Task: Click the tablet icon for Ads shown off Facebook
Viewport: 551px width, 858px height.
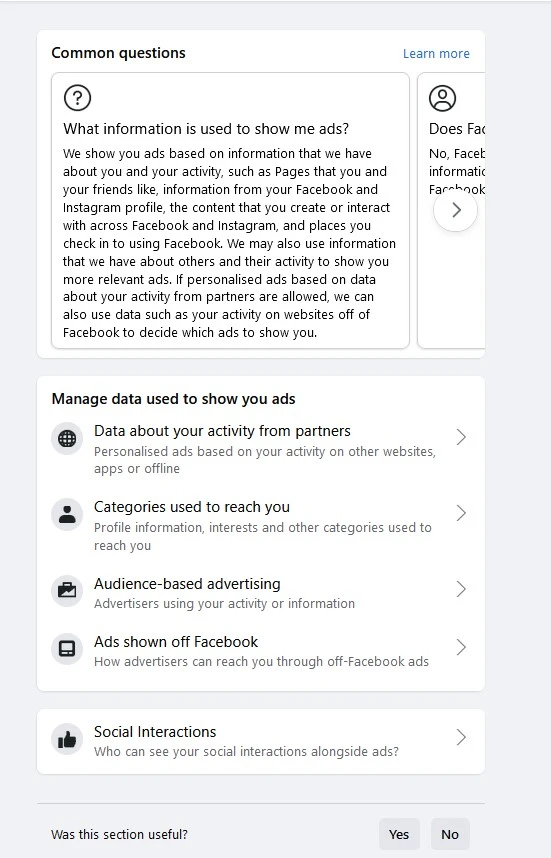Action: coord(67,648)
